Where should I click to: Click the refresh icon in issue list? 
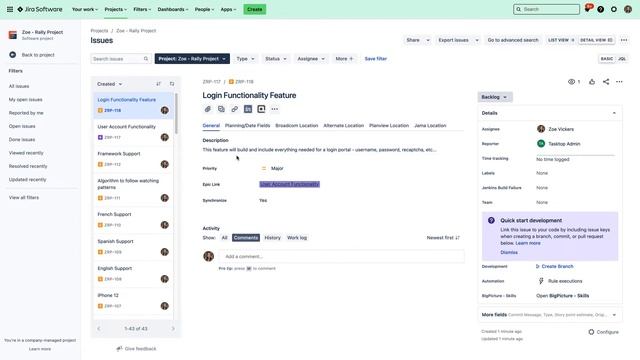pyautogui.click(x=172, y=84)
